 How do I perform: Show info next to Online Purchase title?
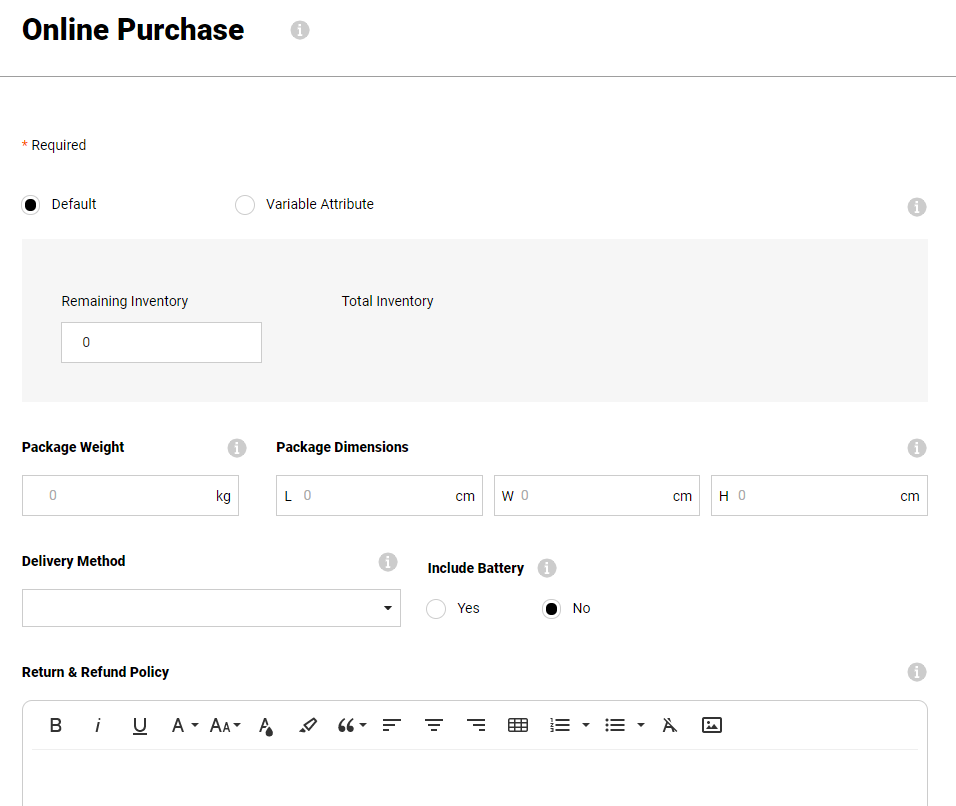click(x=300, y=30)
